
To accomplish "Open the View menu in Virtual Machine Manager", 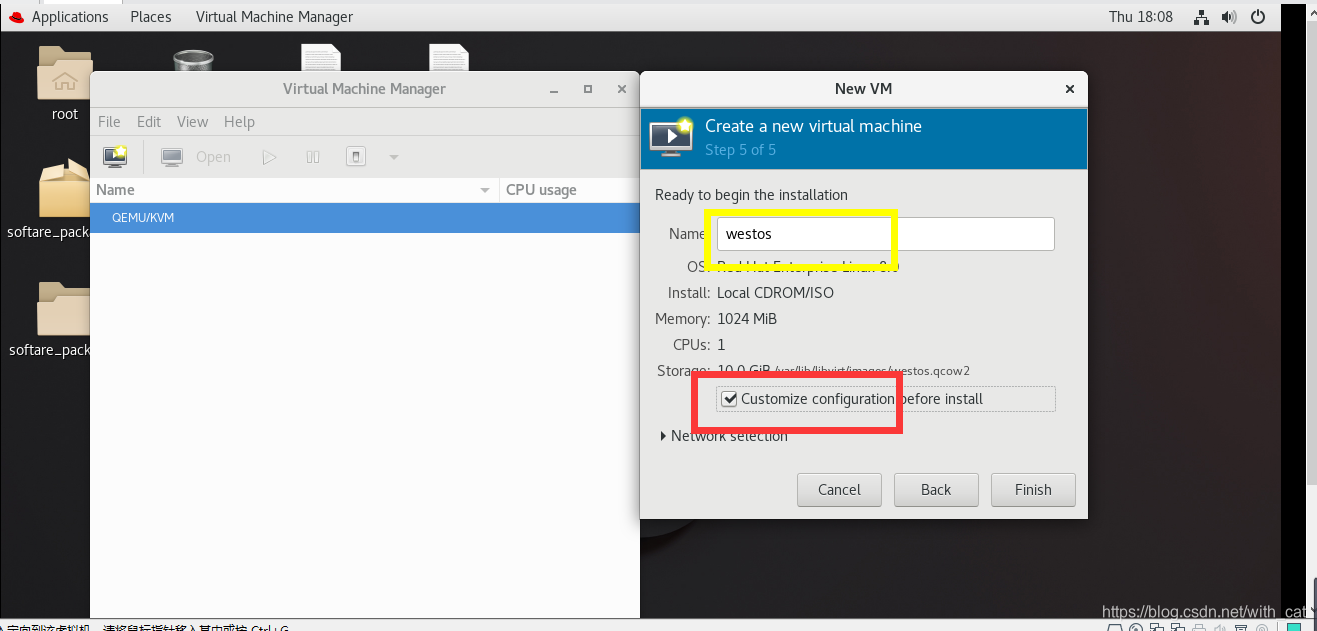I will coord(192,122).
